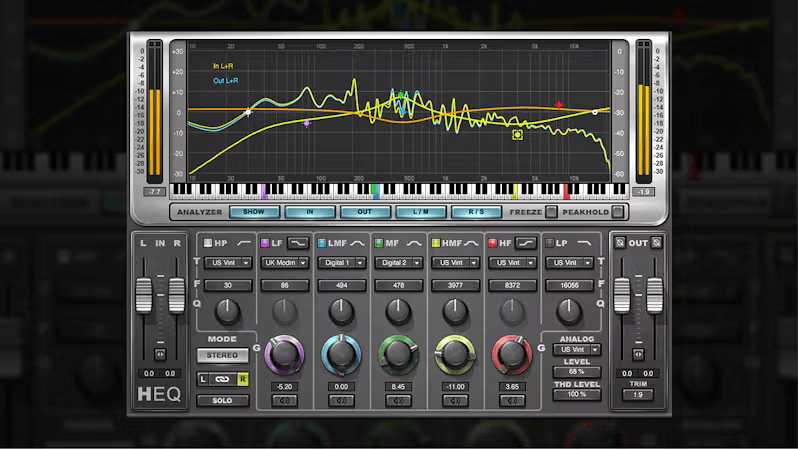
Task: Open the HP filter type dropdown
Action: pyautogui.click(x=228, y=263)
